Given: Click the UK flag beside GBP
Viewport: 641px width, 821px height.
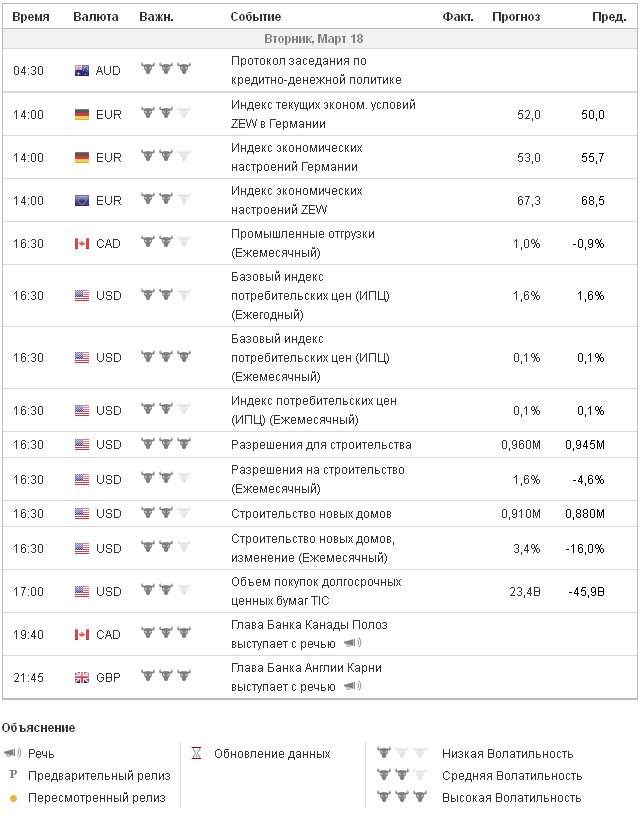Looking at the screenshot, I should point(82,677).
